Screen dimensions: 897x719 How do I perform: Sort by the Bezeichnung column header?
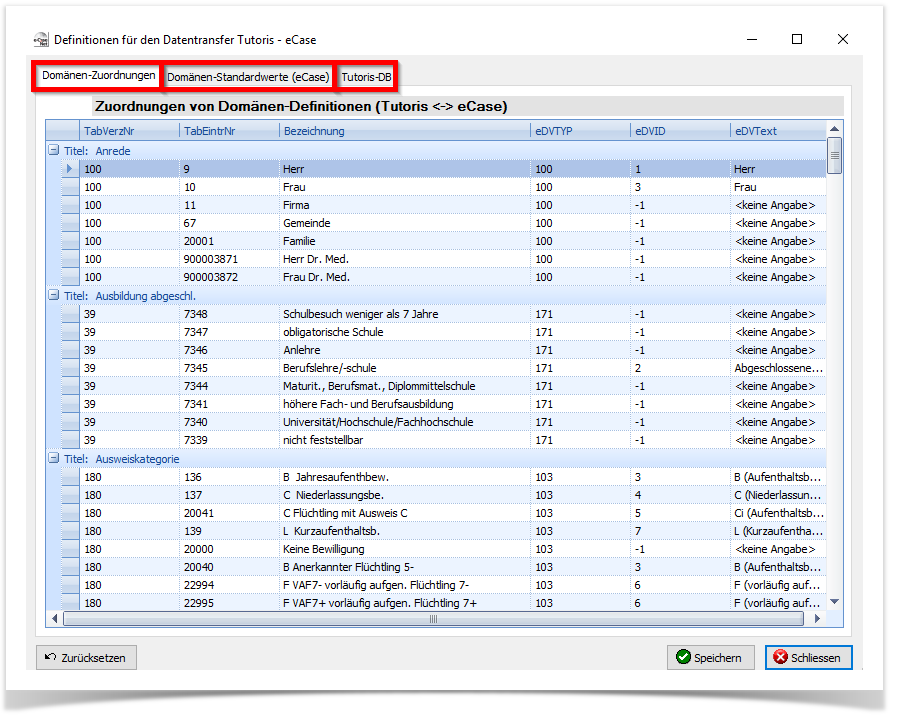pos(404,131)
